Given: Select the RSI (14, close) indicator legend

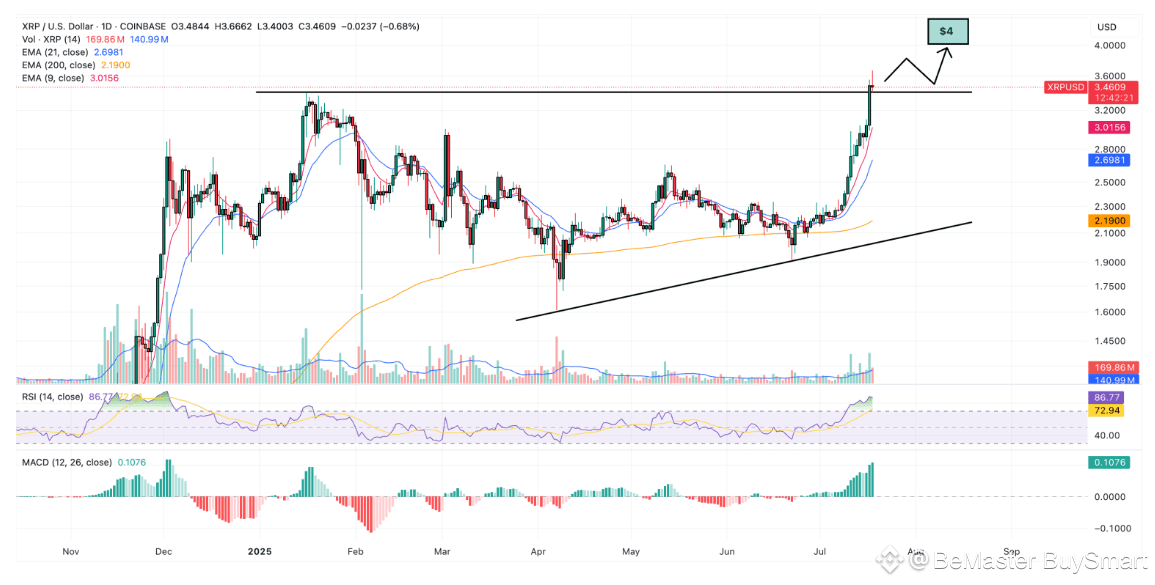Looking at the screenshot, I should pyautogui.click(x=52, y=396).
